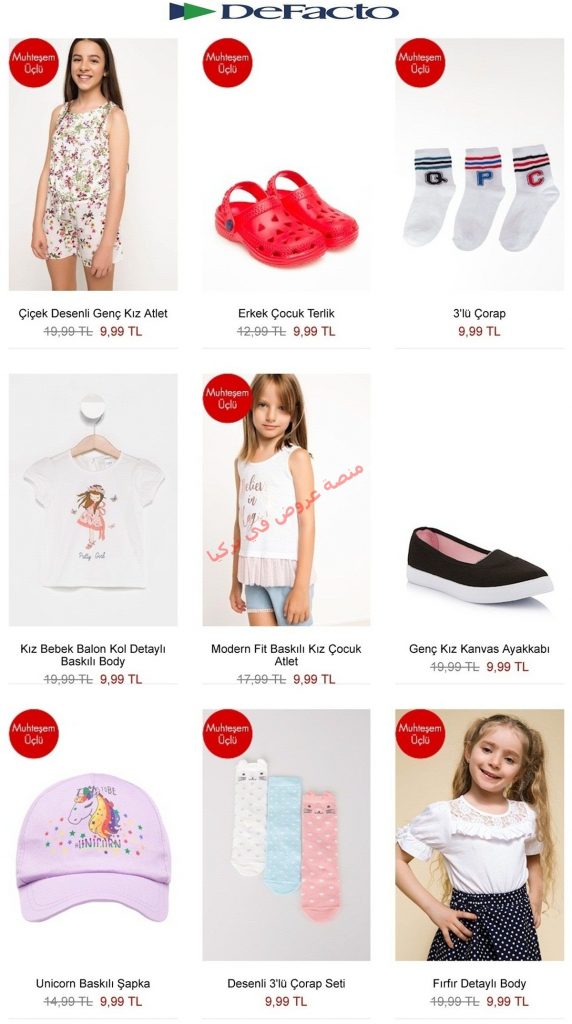Click the DeFacto logo at top
Viewport: 572px width, 1024px height.
(x=284, y=11)
